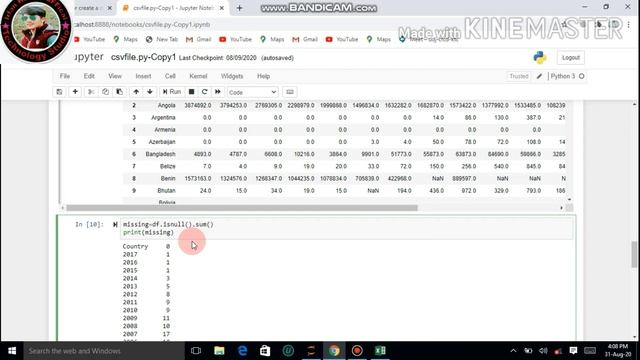
Task: Open the Edit menu
Action: tap(89, 76)
